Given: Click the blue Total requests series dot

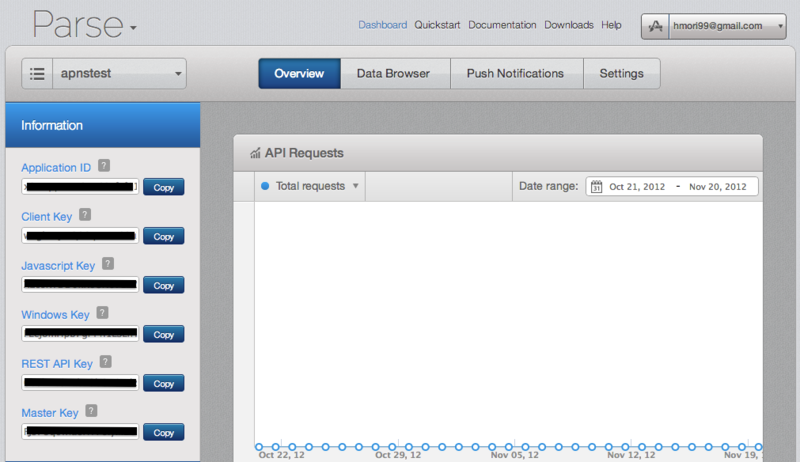Looking at the screenshot, I should point(265,186).
